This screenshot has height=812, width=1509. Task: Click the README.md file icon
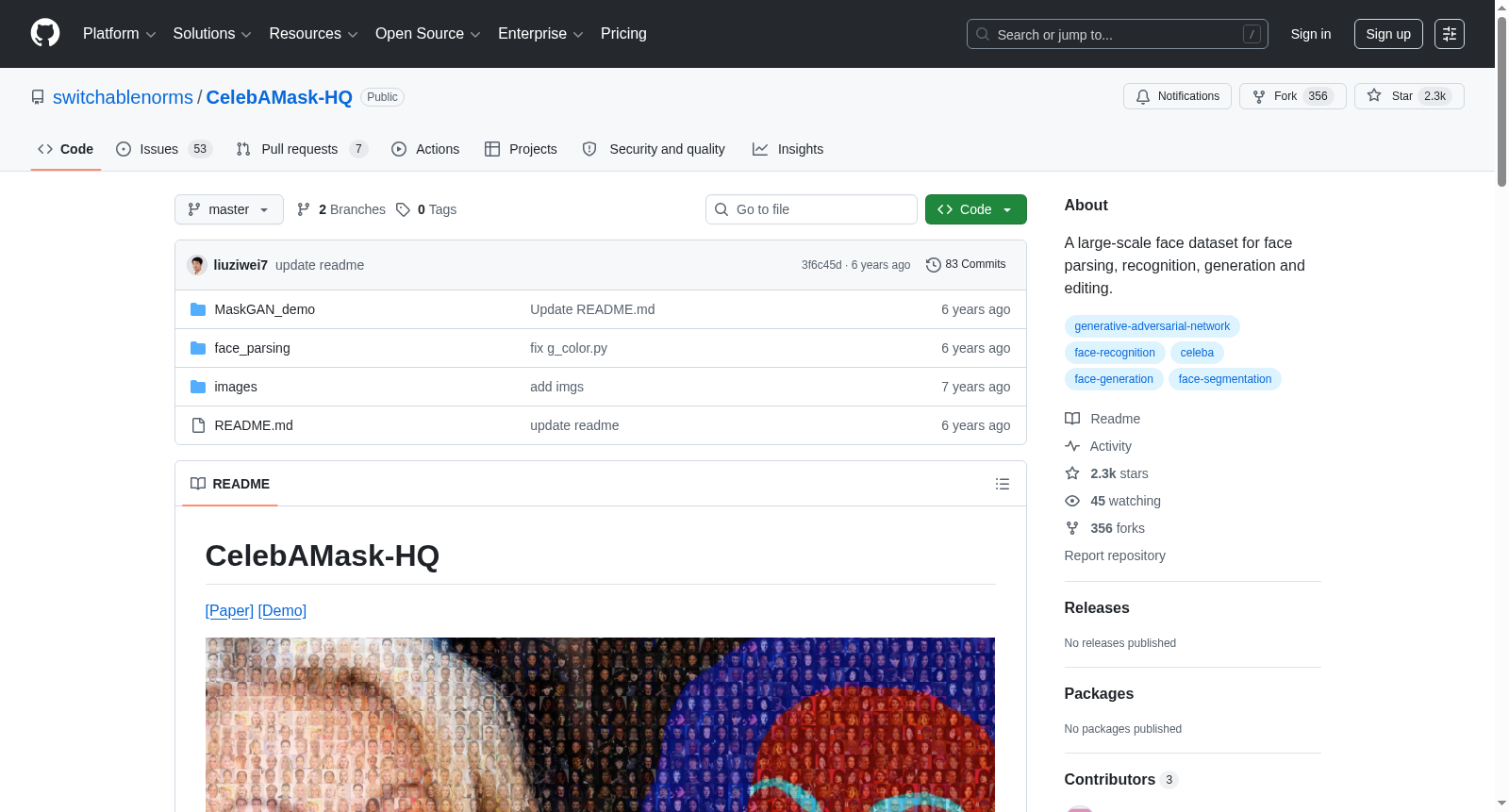pos(198,425)
